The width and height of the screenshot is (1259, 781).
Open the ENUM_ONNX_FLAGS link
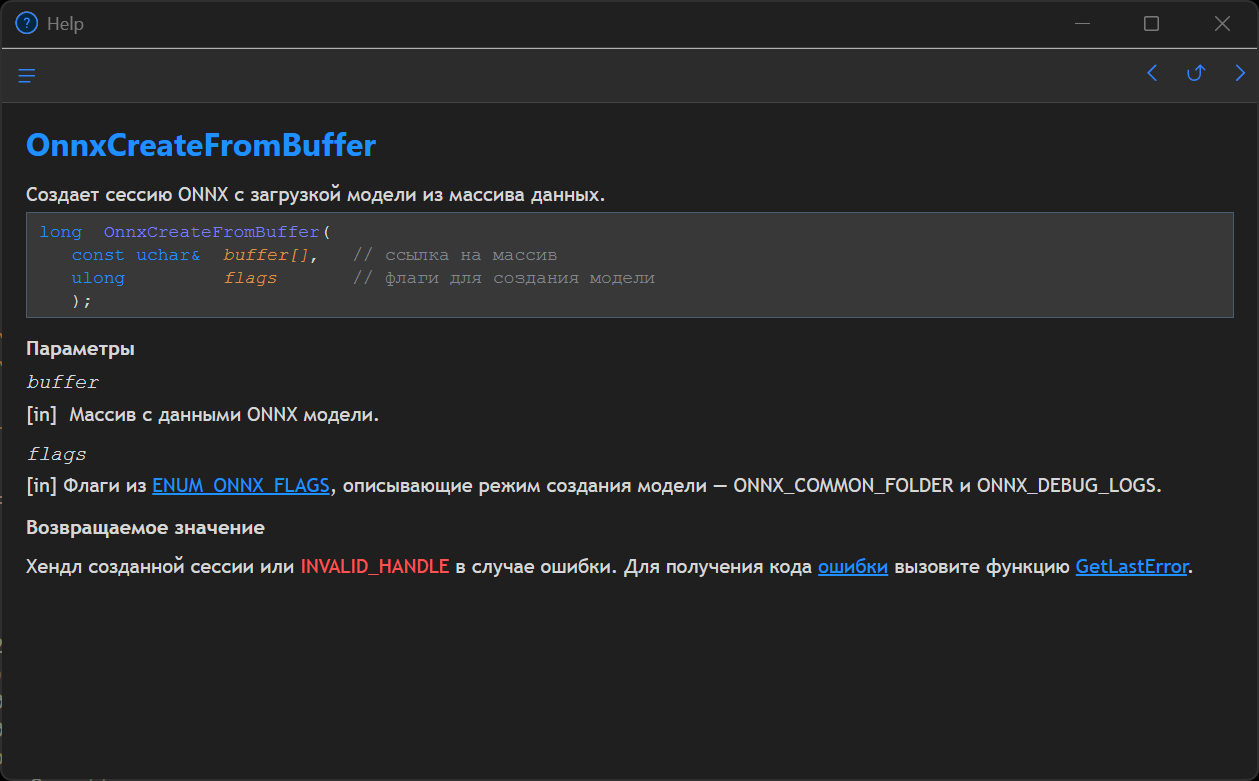click(x=240, y=486)
